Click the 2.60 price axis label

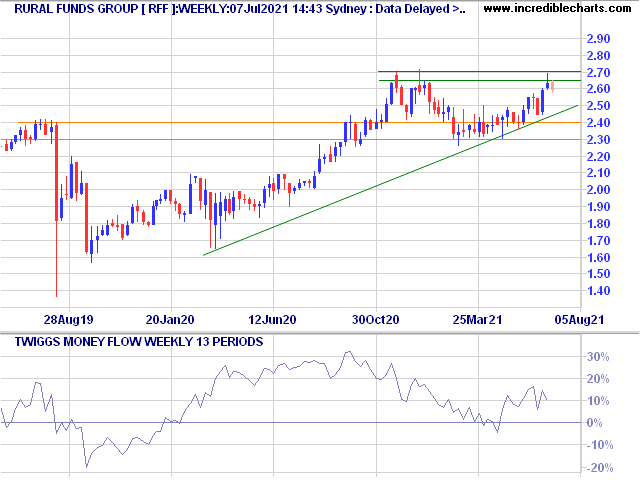[x=598, y=89]
